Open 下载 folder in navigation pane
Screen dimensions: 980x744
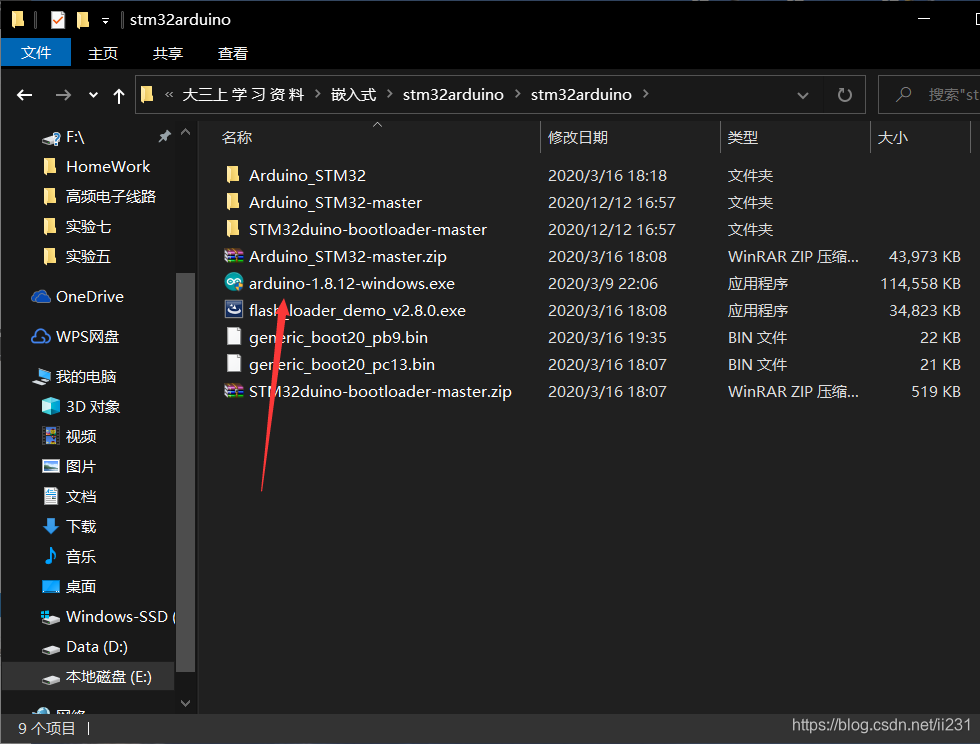[x=81, y=526]
